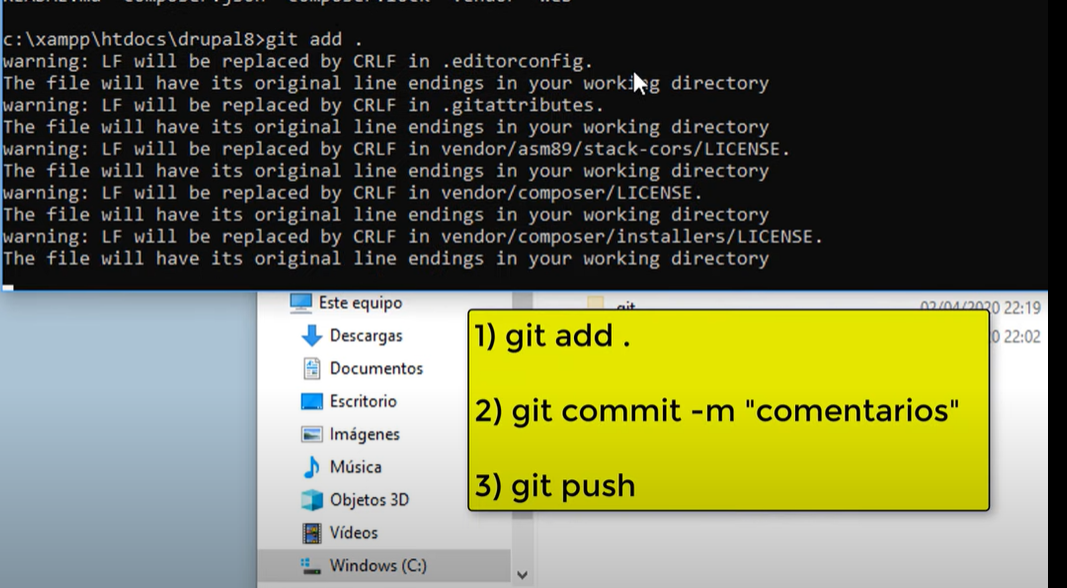
Task: Click the Objetos 3D cube icon
Action: [312, 500]
